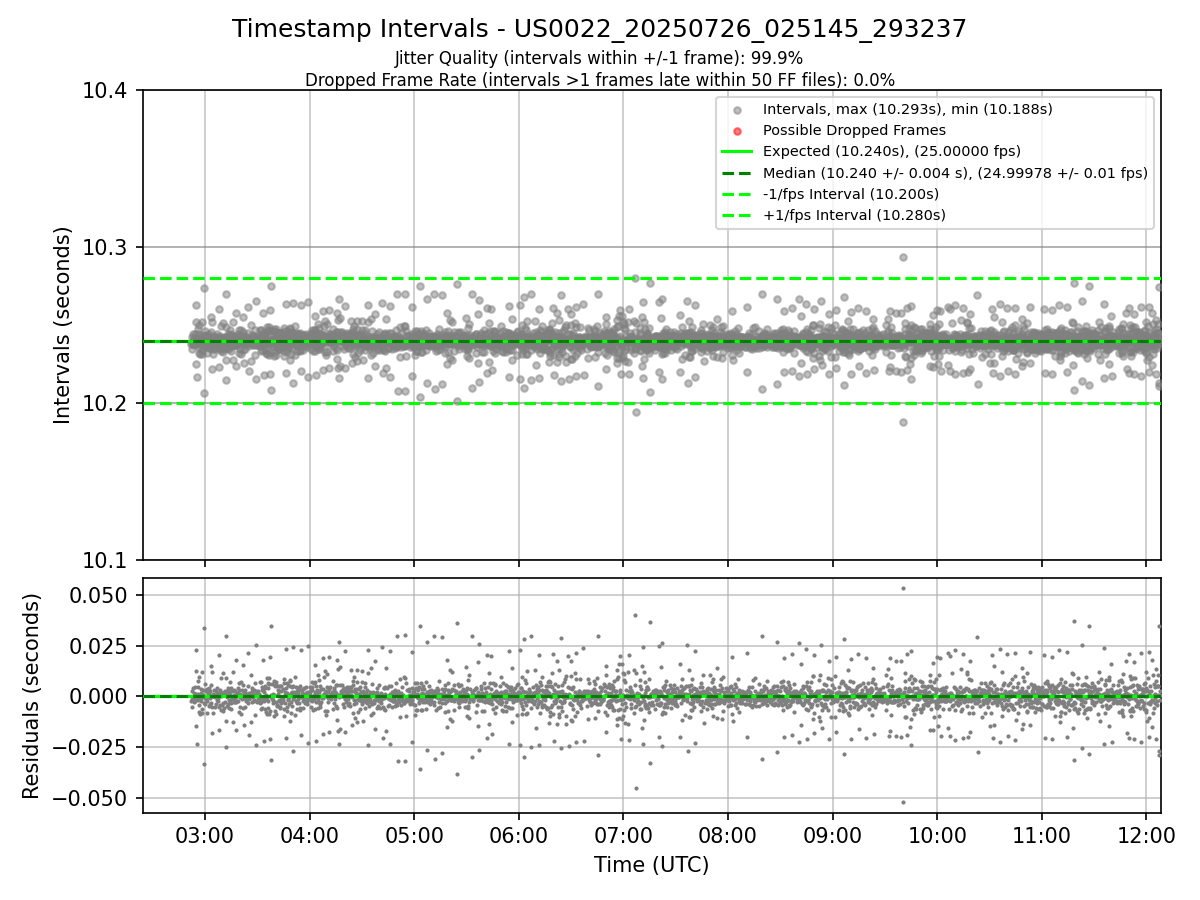Select the 'Dropped Frame Rate' subtitle line
The width and height of the screenshot is (1200, 900).
[599, 80]
